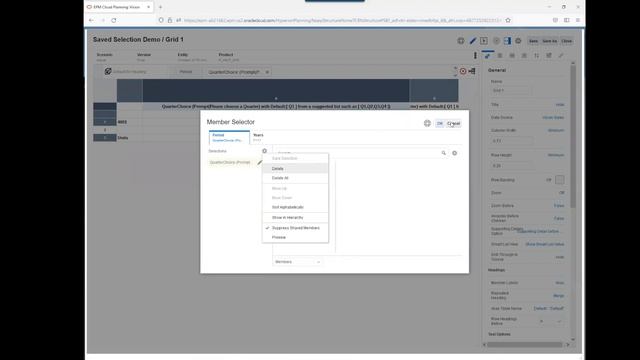This screenshot has height=360, width=640.
Task: Click Delete in the selections menu
Action: (x=295, y=169)
